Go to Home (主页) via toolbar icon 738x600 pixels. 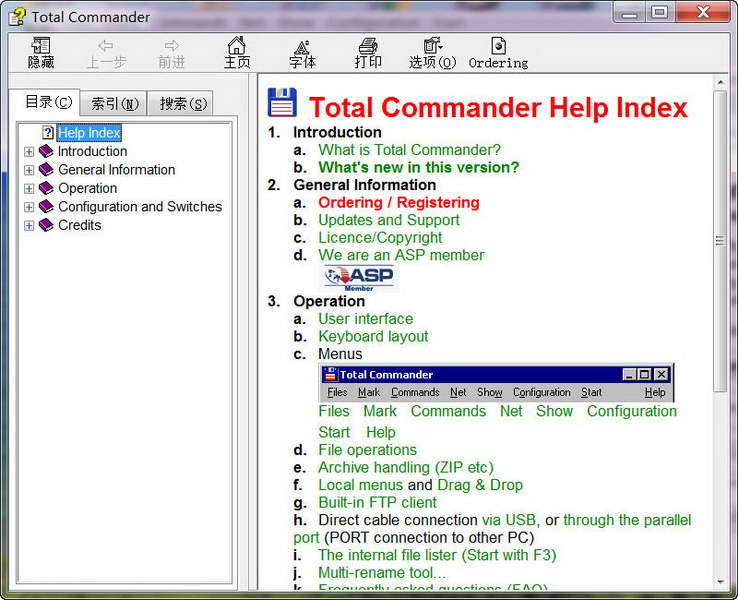click(236, 46)
